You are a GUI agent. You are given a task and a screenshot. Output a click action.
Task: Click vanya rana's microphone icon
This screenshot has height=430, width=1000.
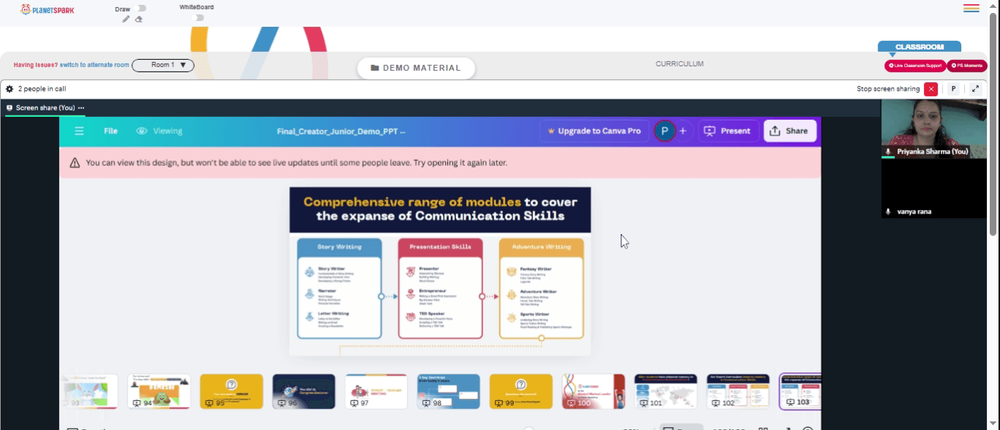(888, 211)
